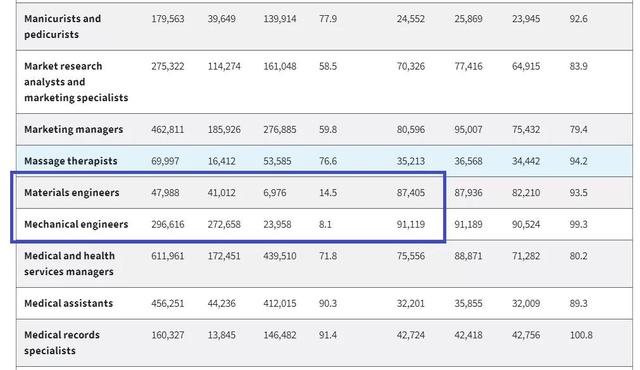This screenshot has width=640, height=370.
Task: Select the Marketing managers row label
Action: tap(73, 129)
